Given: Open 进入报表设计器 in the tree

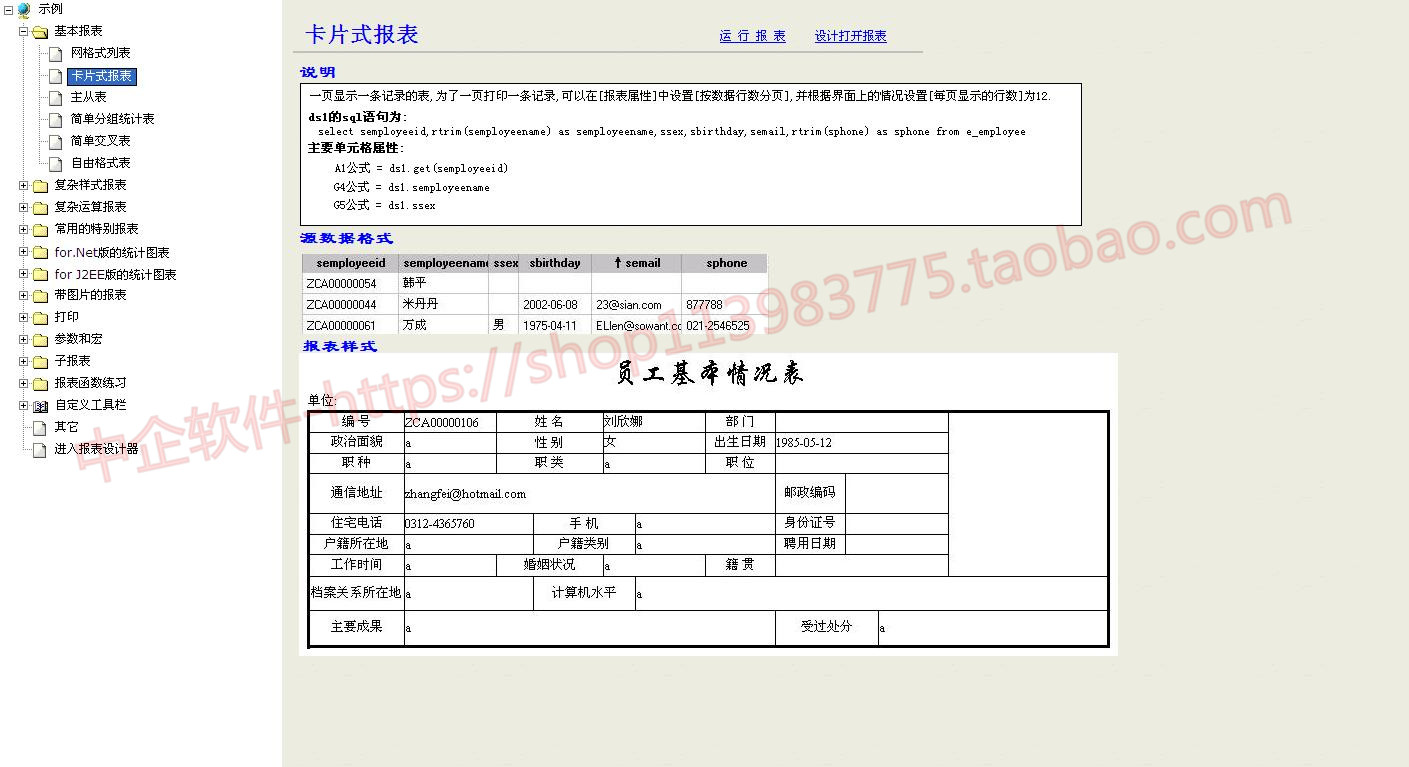Looking at the screenshot, I should (96, 449).
